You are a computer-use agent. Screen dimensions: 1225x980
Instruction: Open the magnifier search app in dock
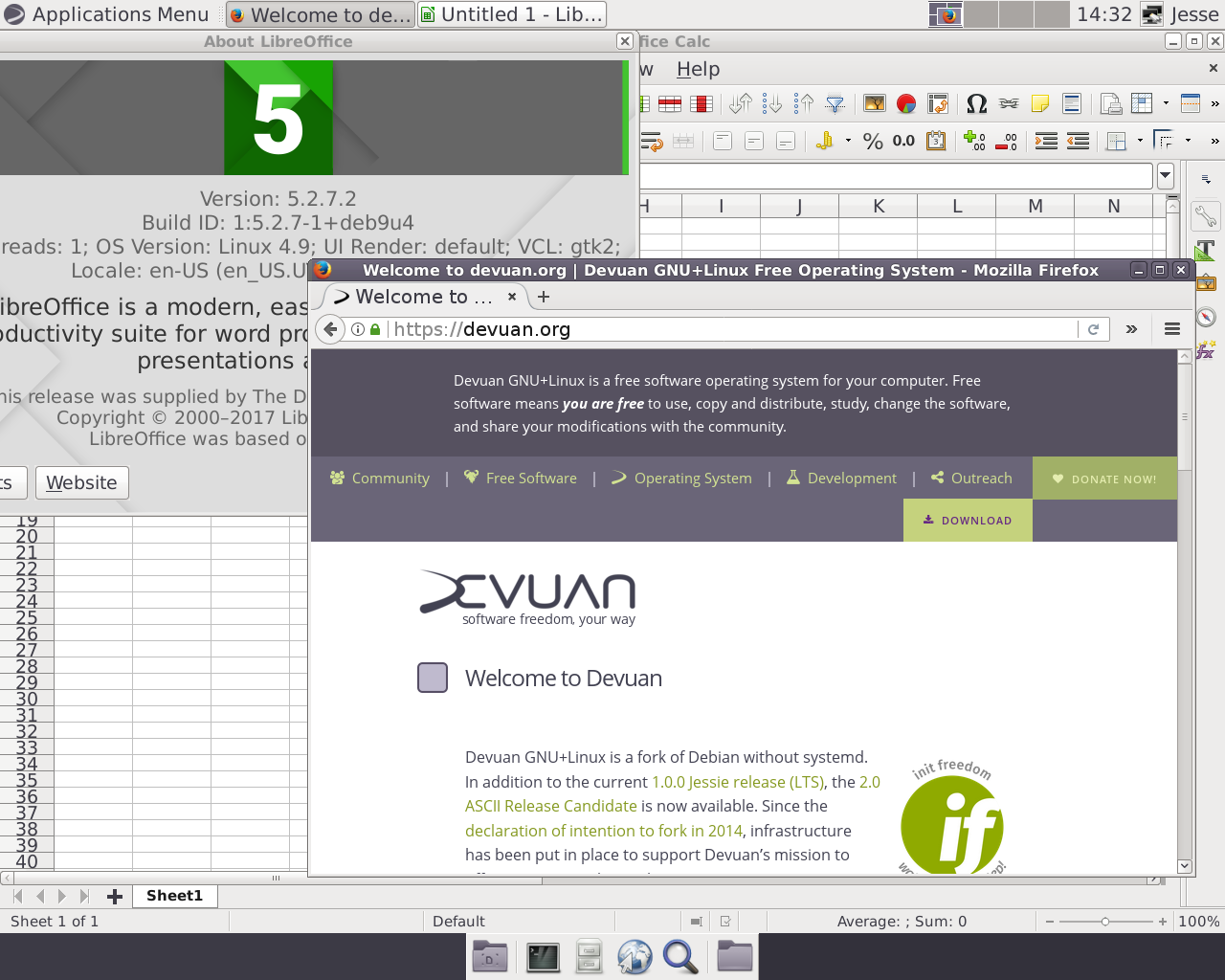click(x=680, y=957)
